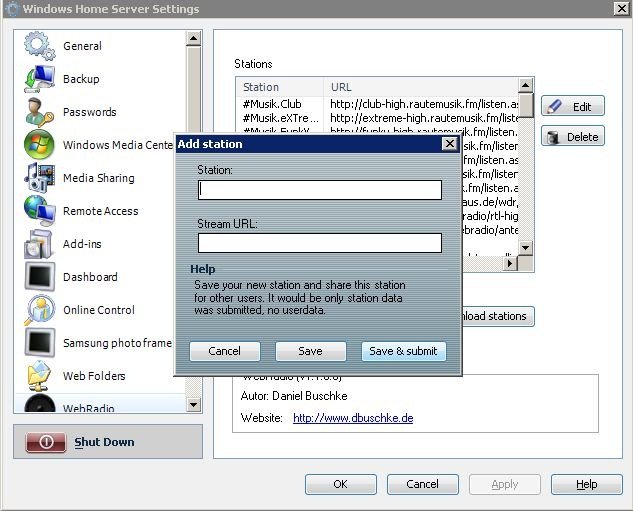Click Save in Add station dialog
Screen dimensions: 633x511
[310, 351]
